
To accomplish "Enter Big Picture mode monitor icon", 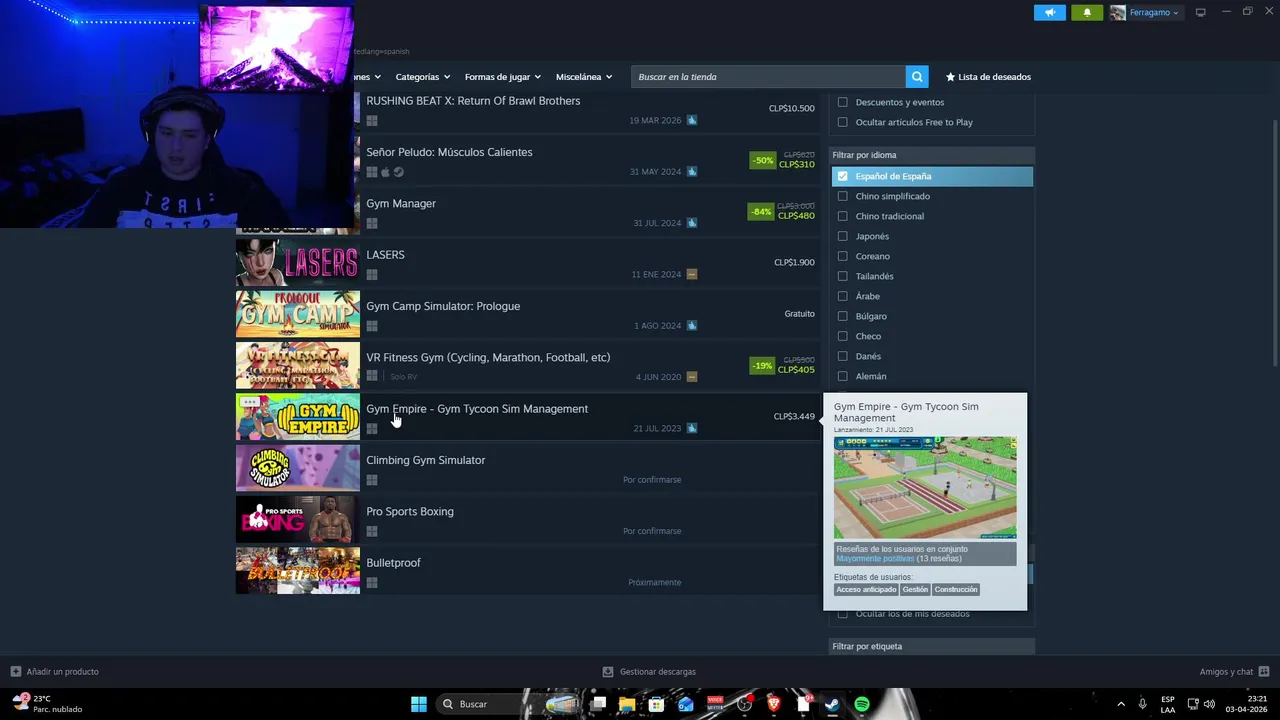I will (1201, 12).
